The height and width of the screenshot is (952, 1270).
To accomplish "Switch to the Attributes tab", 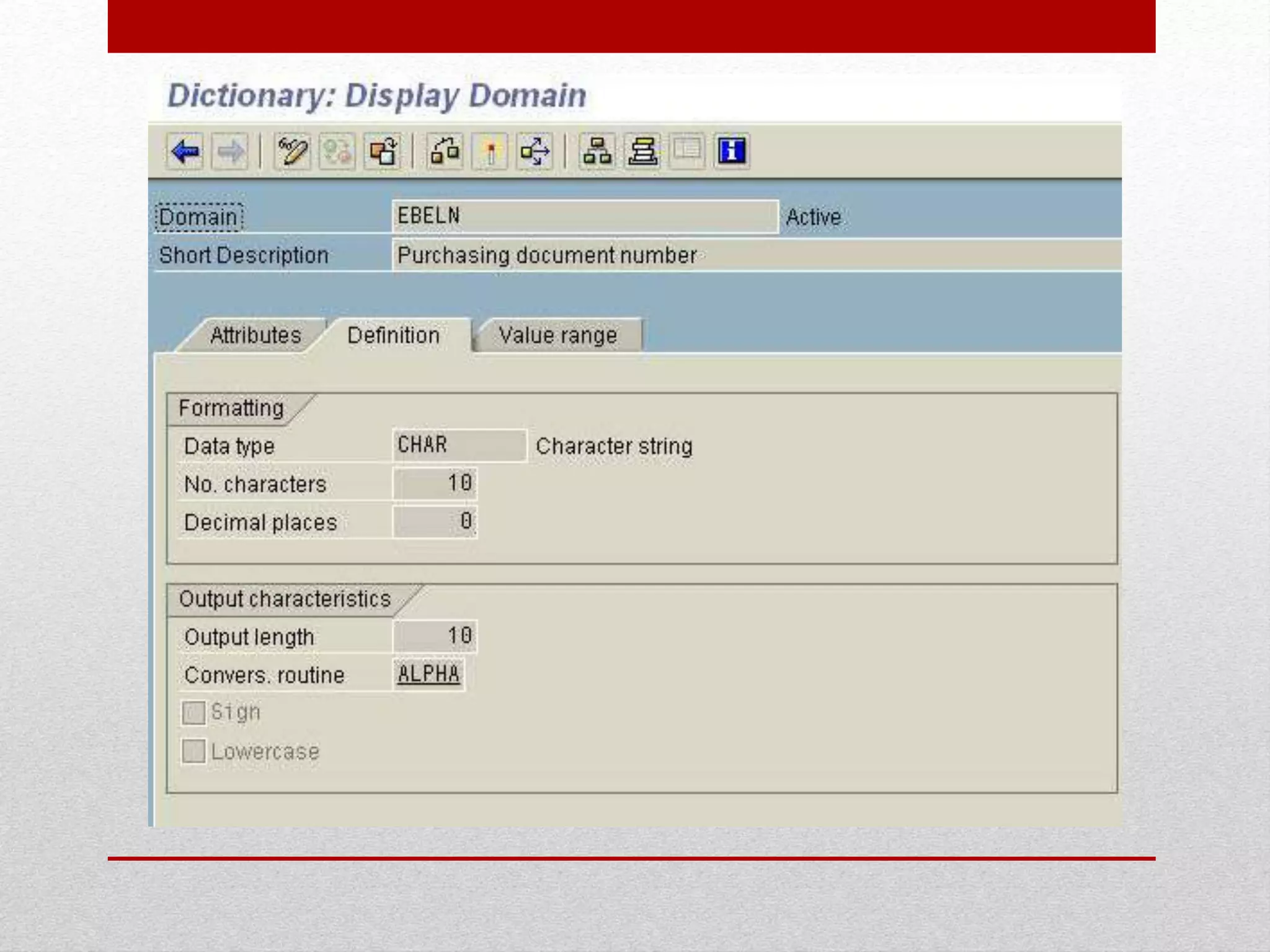I will click(255, 335).
